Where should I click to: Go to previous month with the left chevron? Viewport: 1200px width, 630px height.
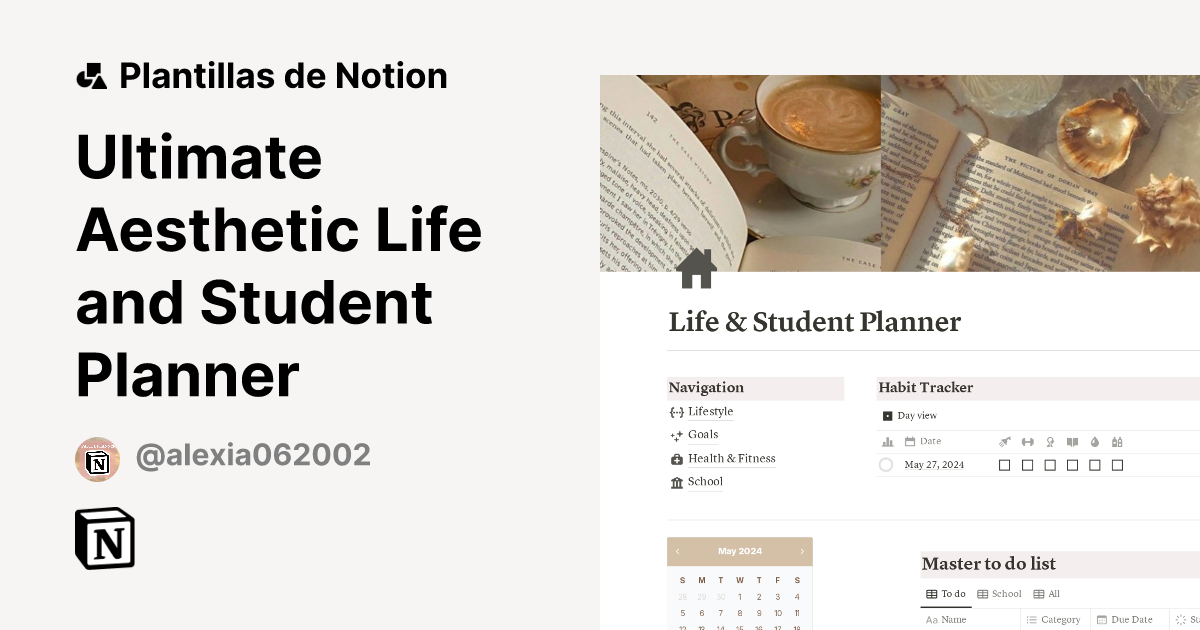[x=678, y=551]
